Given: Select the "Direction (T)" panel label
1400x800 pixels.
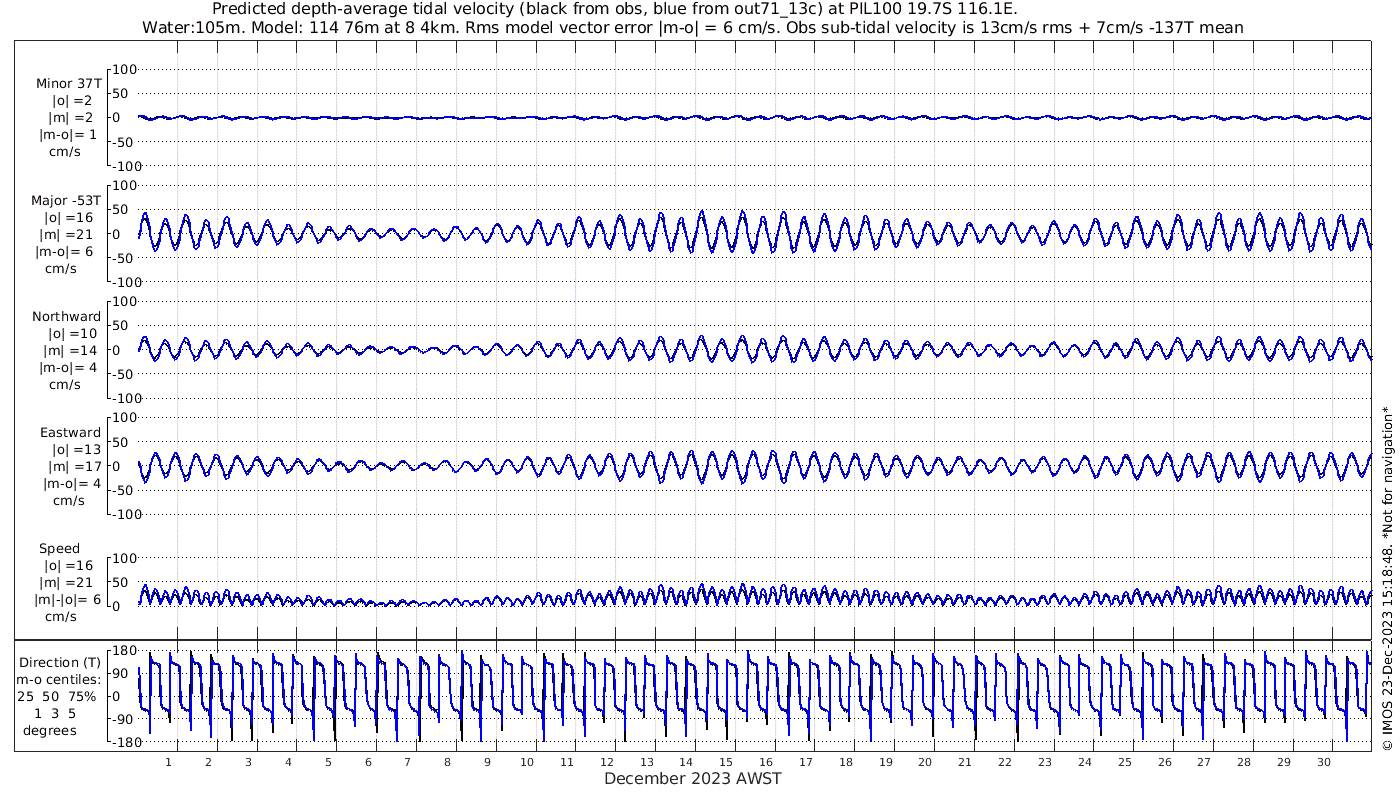Looking at the screenshot, I should (x=60, y=662).
